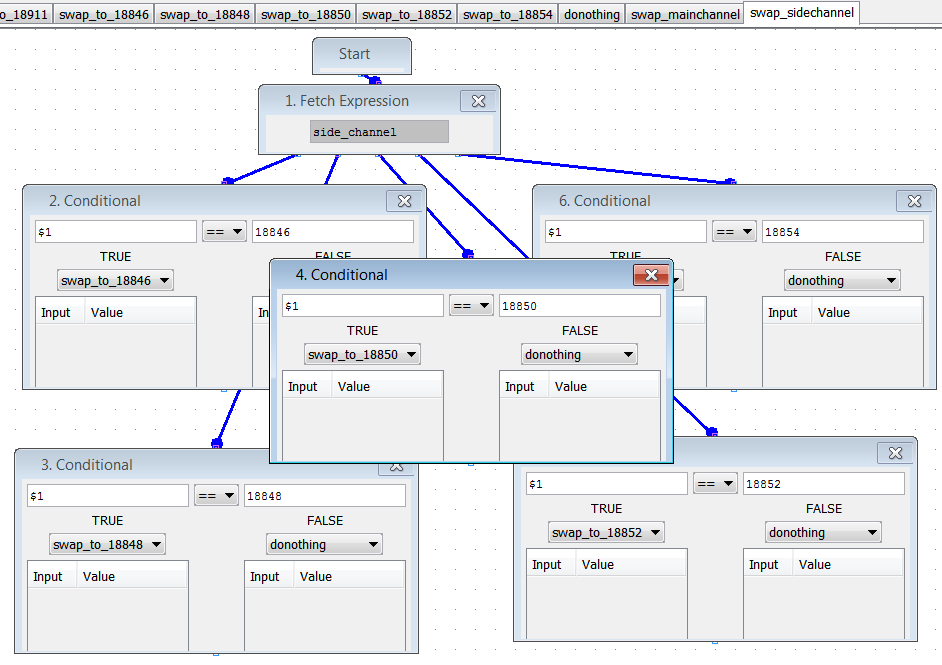
Task: Click the 18848 value field
Action: click(325, 496)
